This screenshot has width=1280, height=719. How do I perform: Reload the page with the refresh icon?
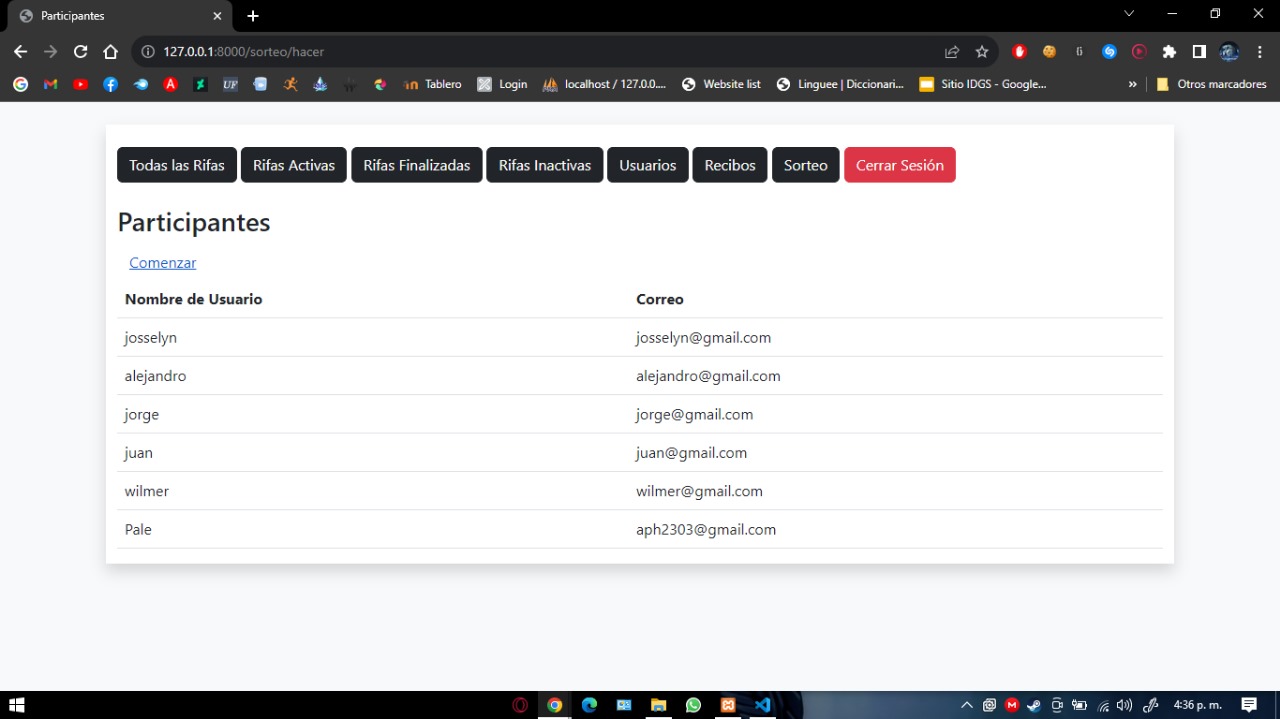pyautogui.click(x=81, y=52)
